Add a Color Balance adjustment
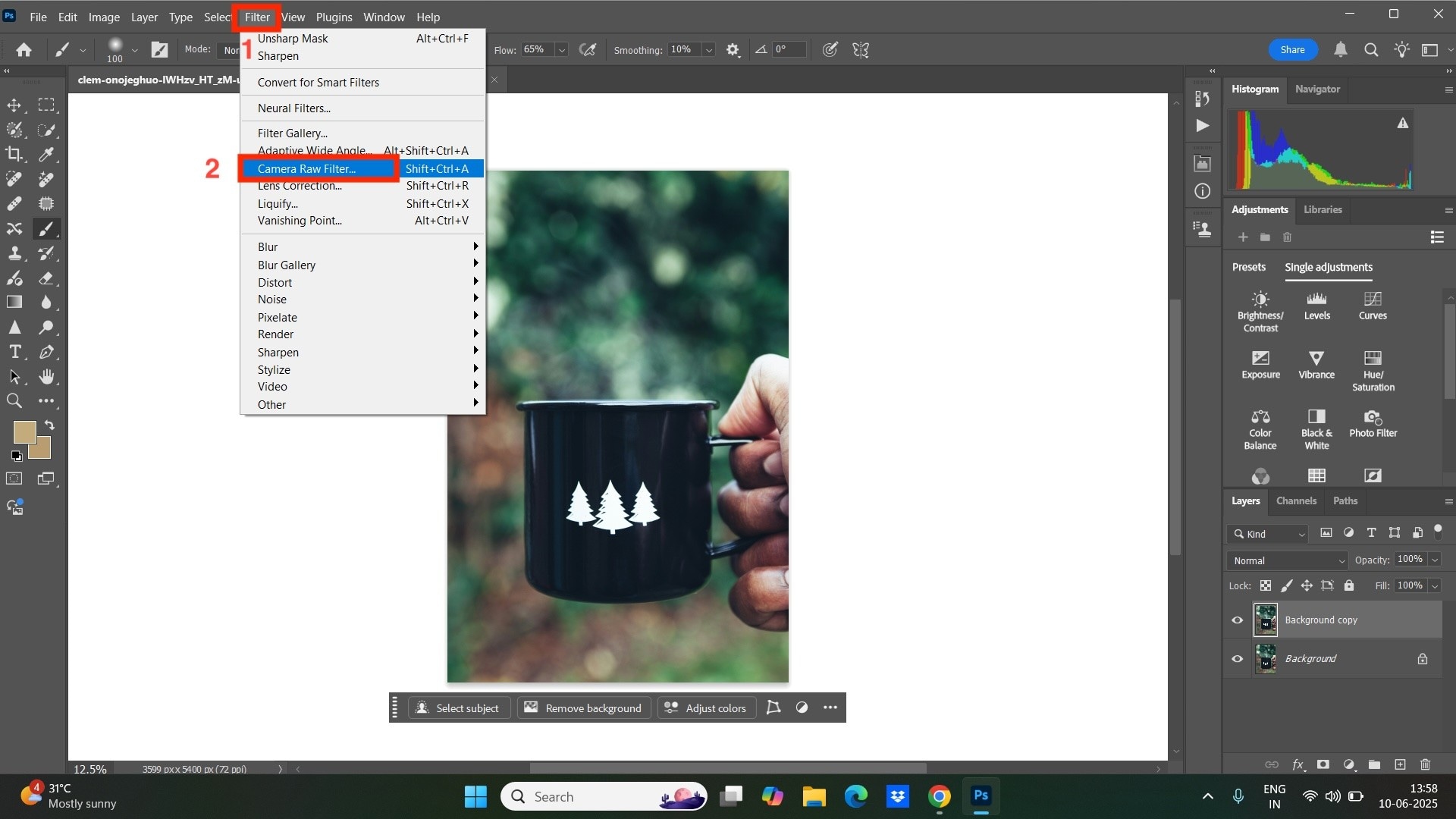 pyautogui.click(x=1260, y=429)
